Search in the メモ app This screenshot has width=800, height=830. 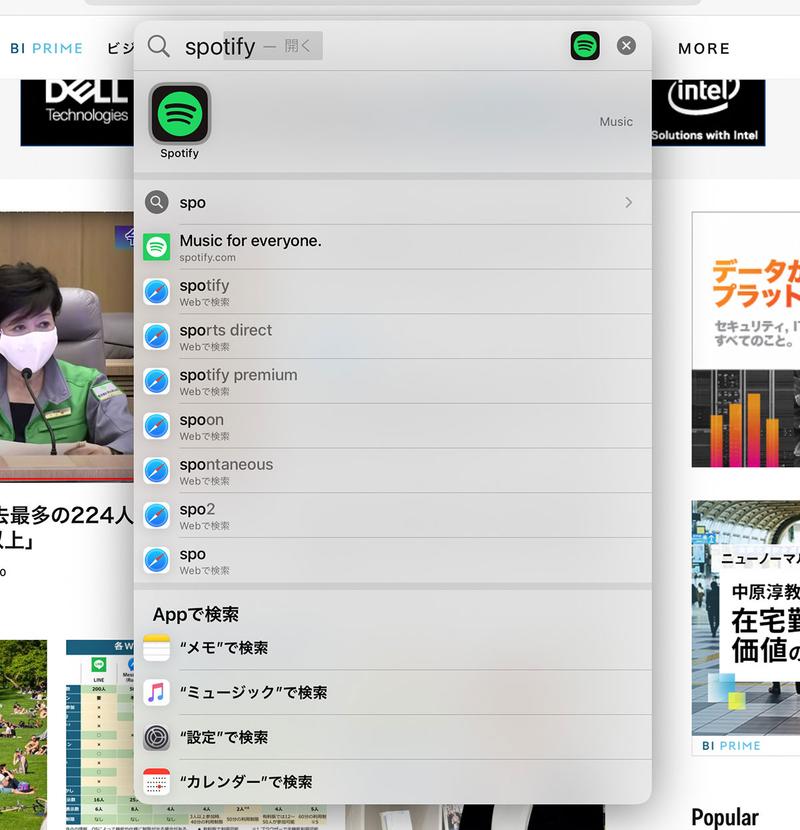(392, 648)
